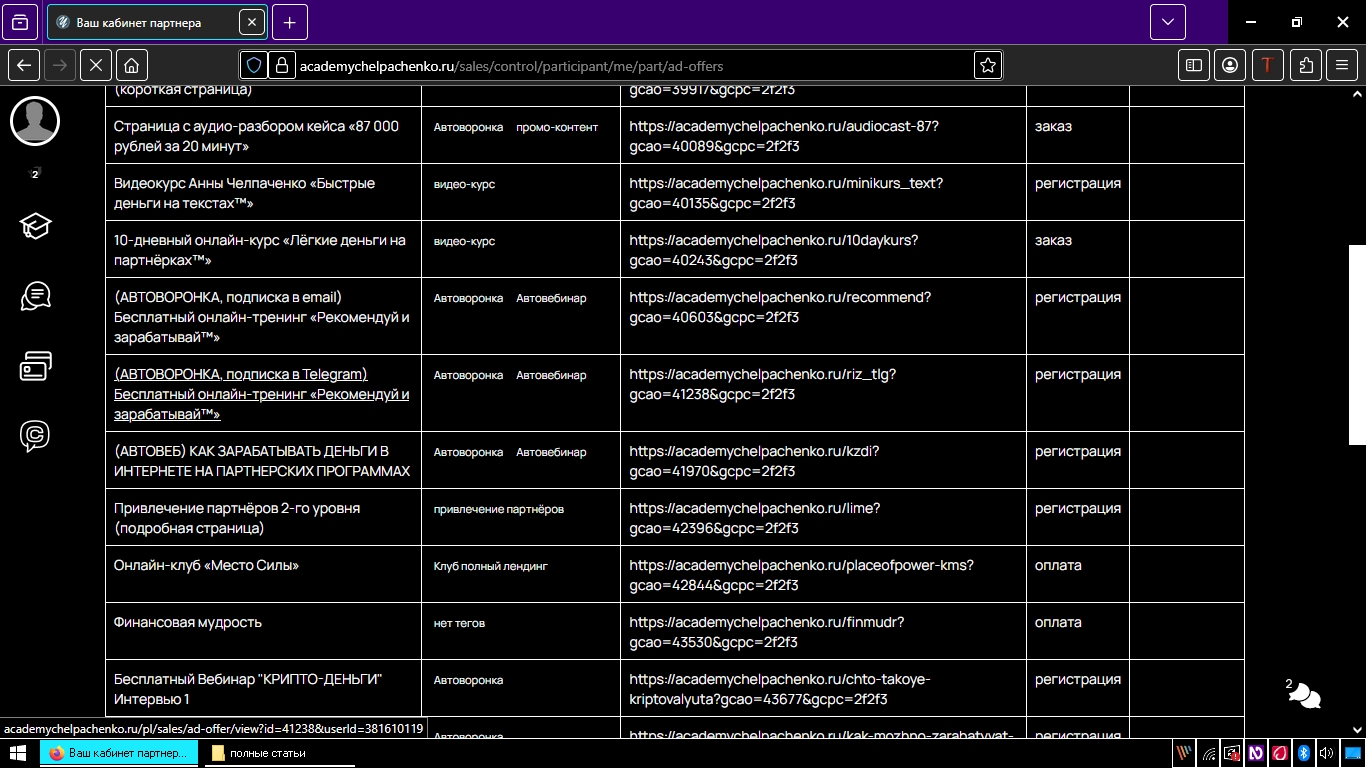The height and width of the screenshot is (768, 1366).
Task: Open offer 'Страница с аудио-разбором кейса «87 000'
Action: [256, 136]
